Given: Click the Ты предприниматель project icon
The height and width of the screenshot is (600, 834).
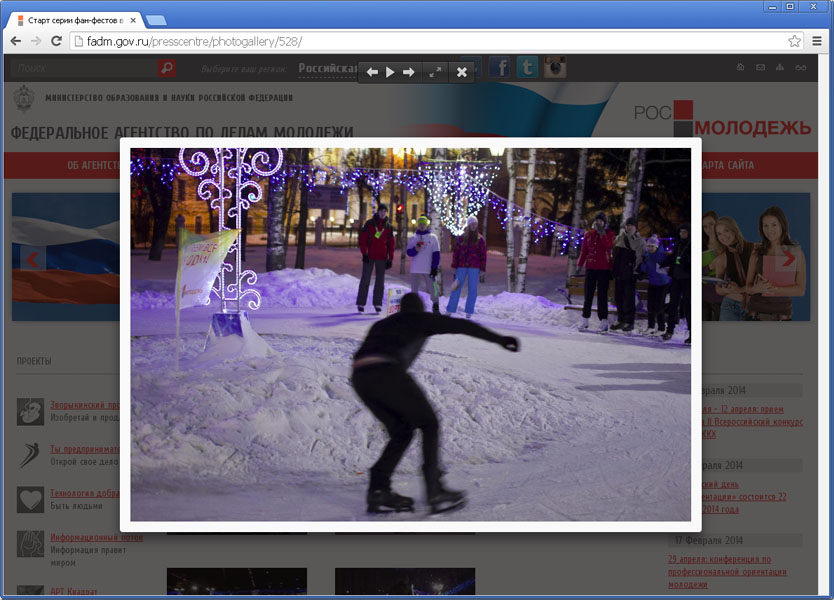Looking at the screenshot, I should tap(30, 455).
